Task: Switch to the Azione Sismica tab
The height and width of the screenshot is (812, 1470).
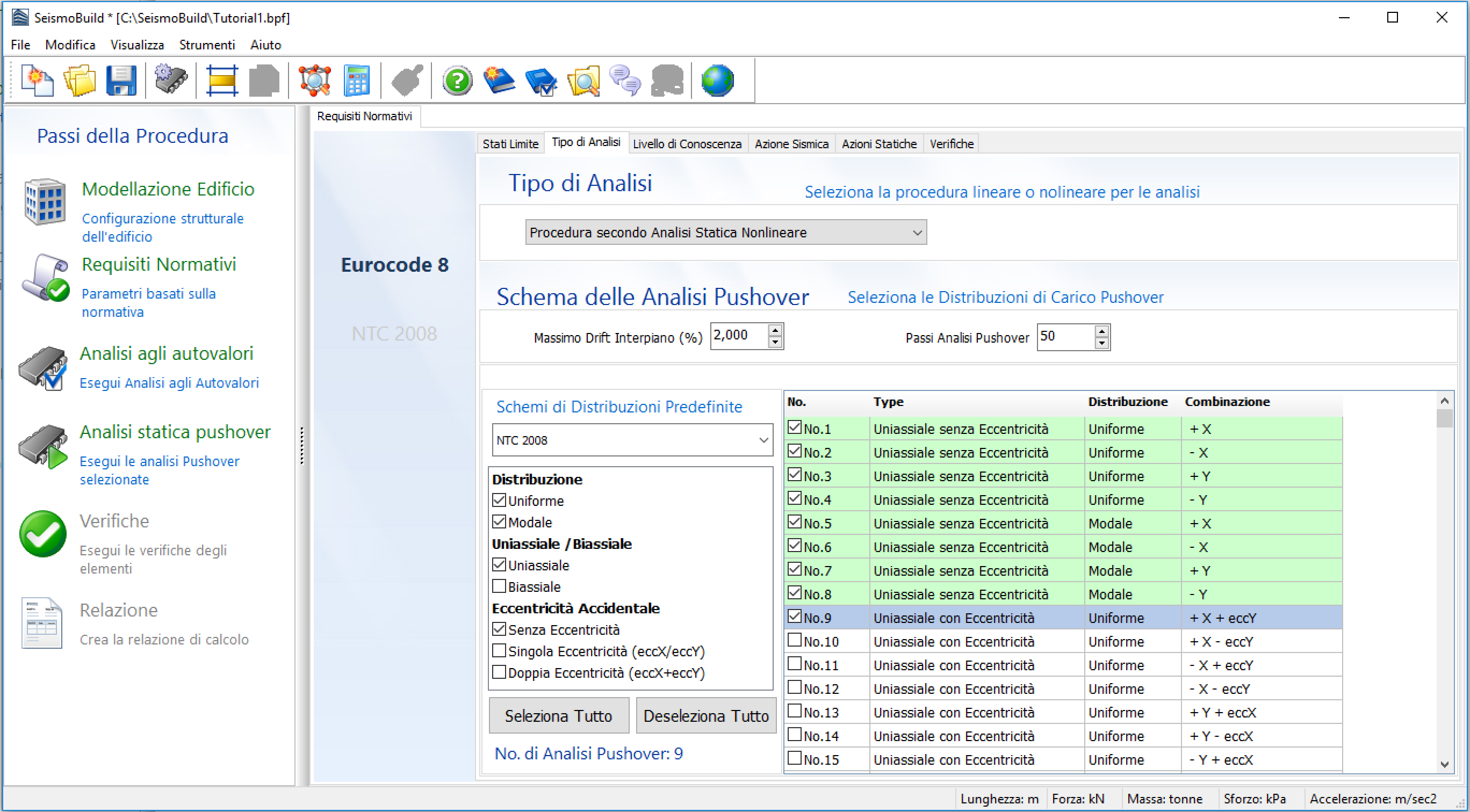Action: 791,144
